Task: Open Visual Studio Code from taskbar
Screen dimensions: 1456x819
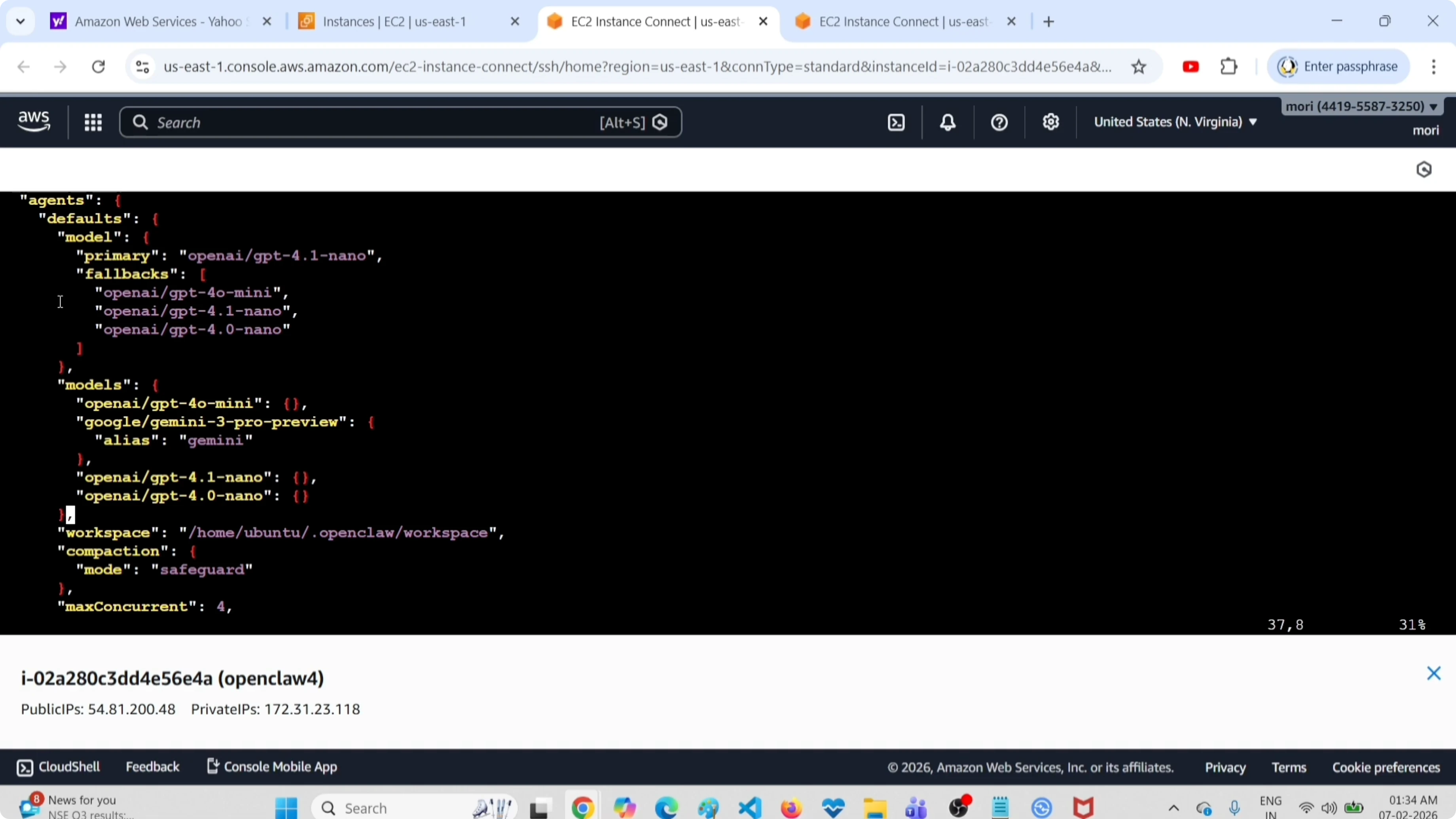Action: (750, 808)
